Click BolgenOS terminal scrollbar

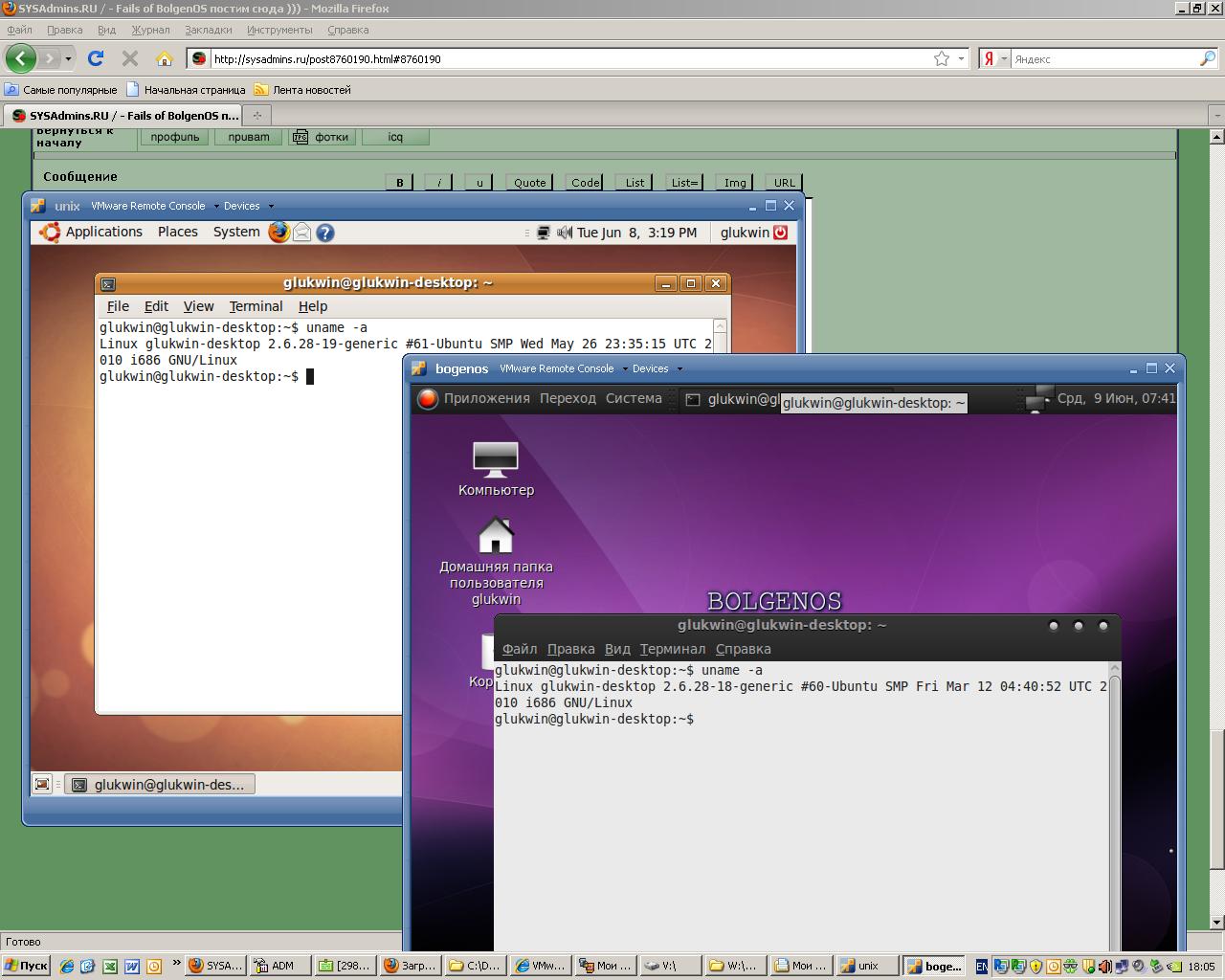[x=1115, y=804]
